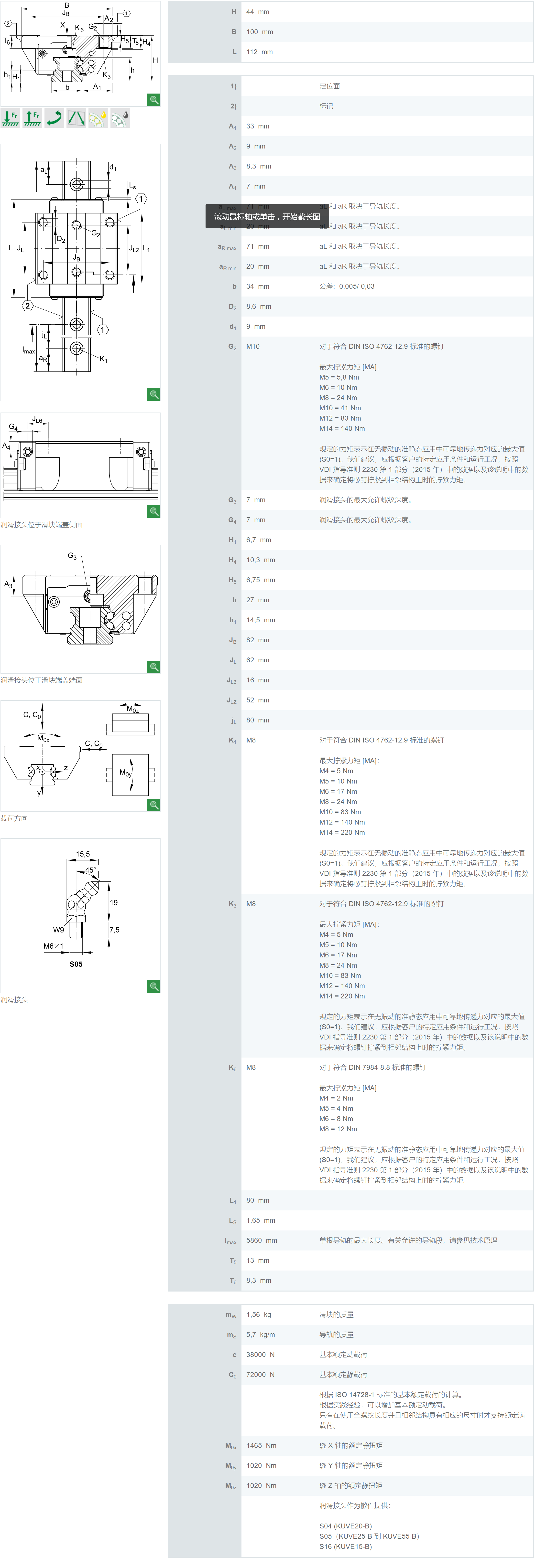The image size is (535, 1568).
Task: Select the A1 value 33 mm
Action: tap(258, 127)
